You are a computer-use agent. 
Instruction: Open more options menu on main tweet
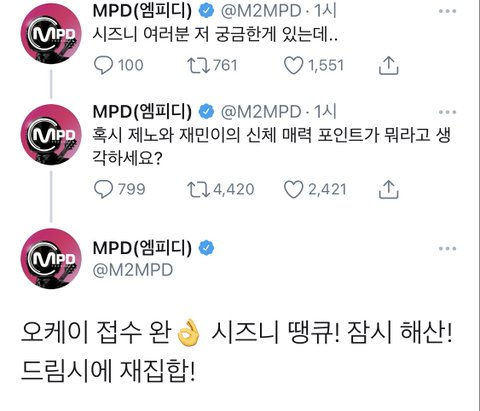(x=447, y=248)
